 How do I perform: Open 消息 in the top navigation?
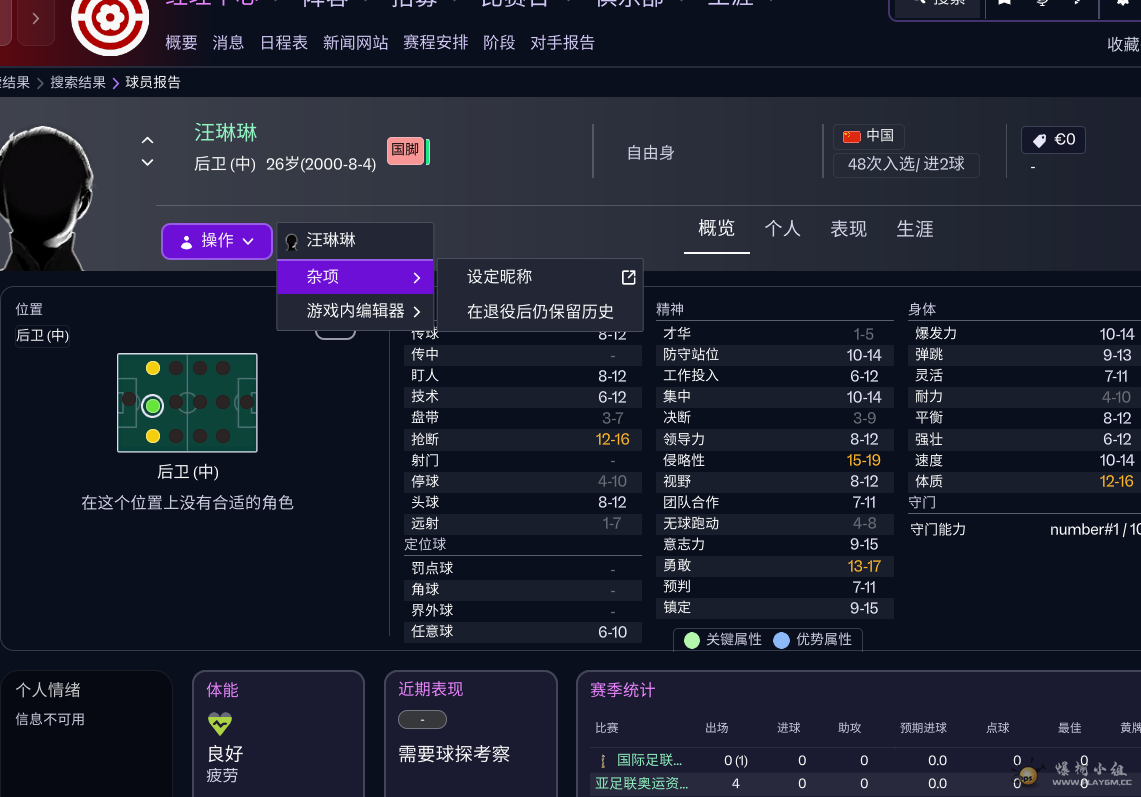(228, 43)
